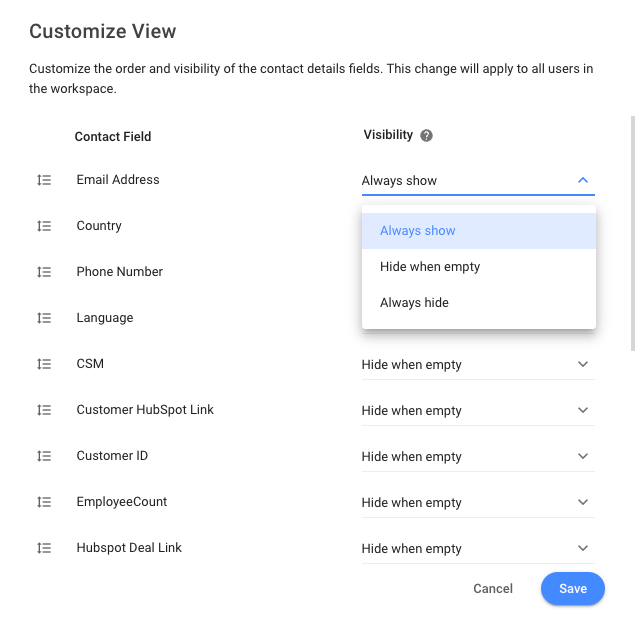Screen dimensions: 635x625
Task: Click the CSM row reorder icon
Action: pyautogui.click(x=44, y=364)
